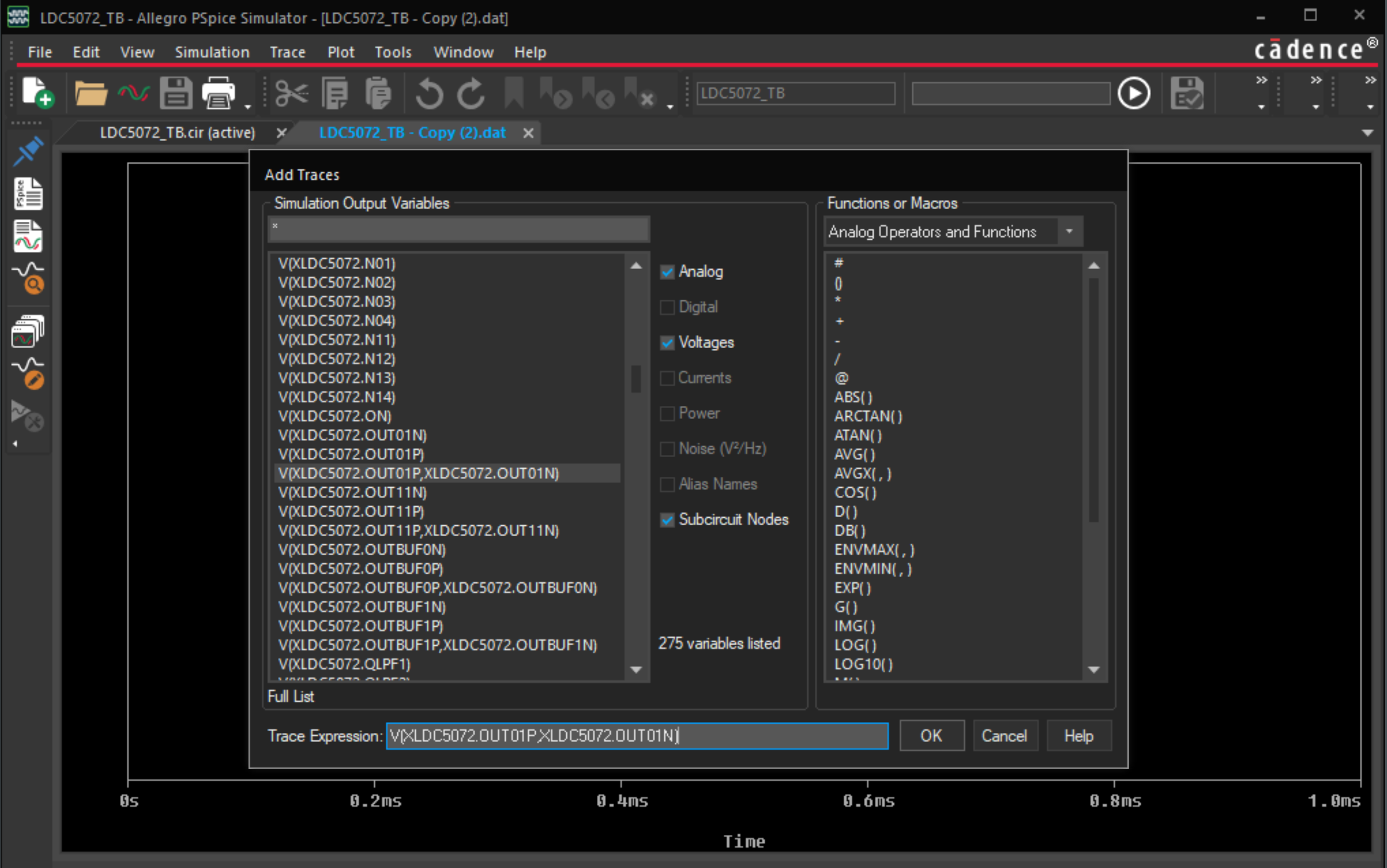Click the Undo icon
This screenshot has height=868, width=1387.
[x=429, y=93]
